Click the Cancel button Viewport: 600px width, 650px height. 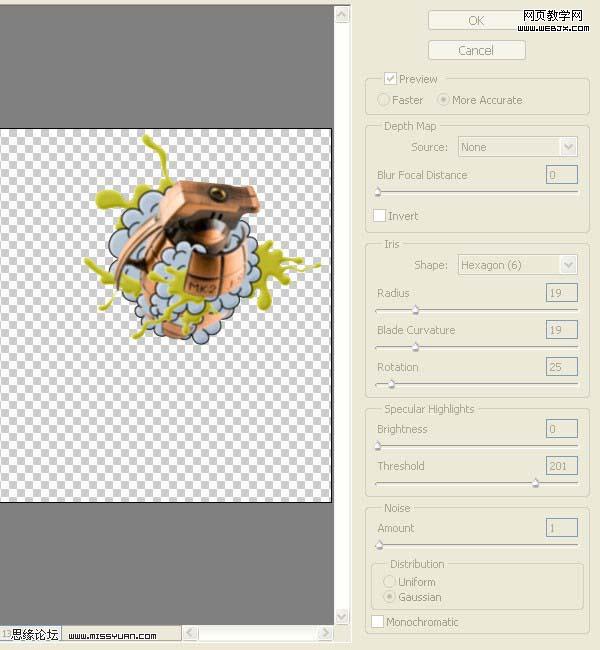coord(476,51)
